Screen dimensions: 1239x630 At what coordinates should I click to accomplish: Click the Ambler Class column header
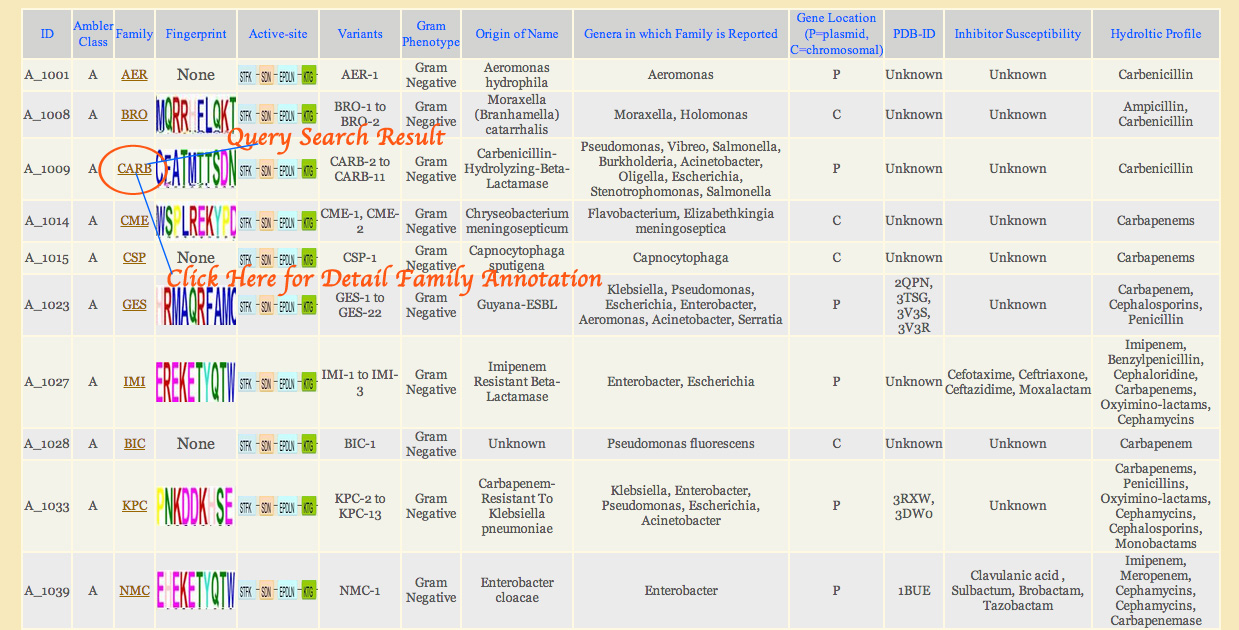(93, 34)
